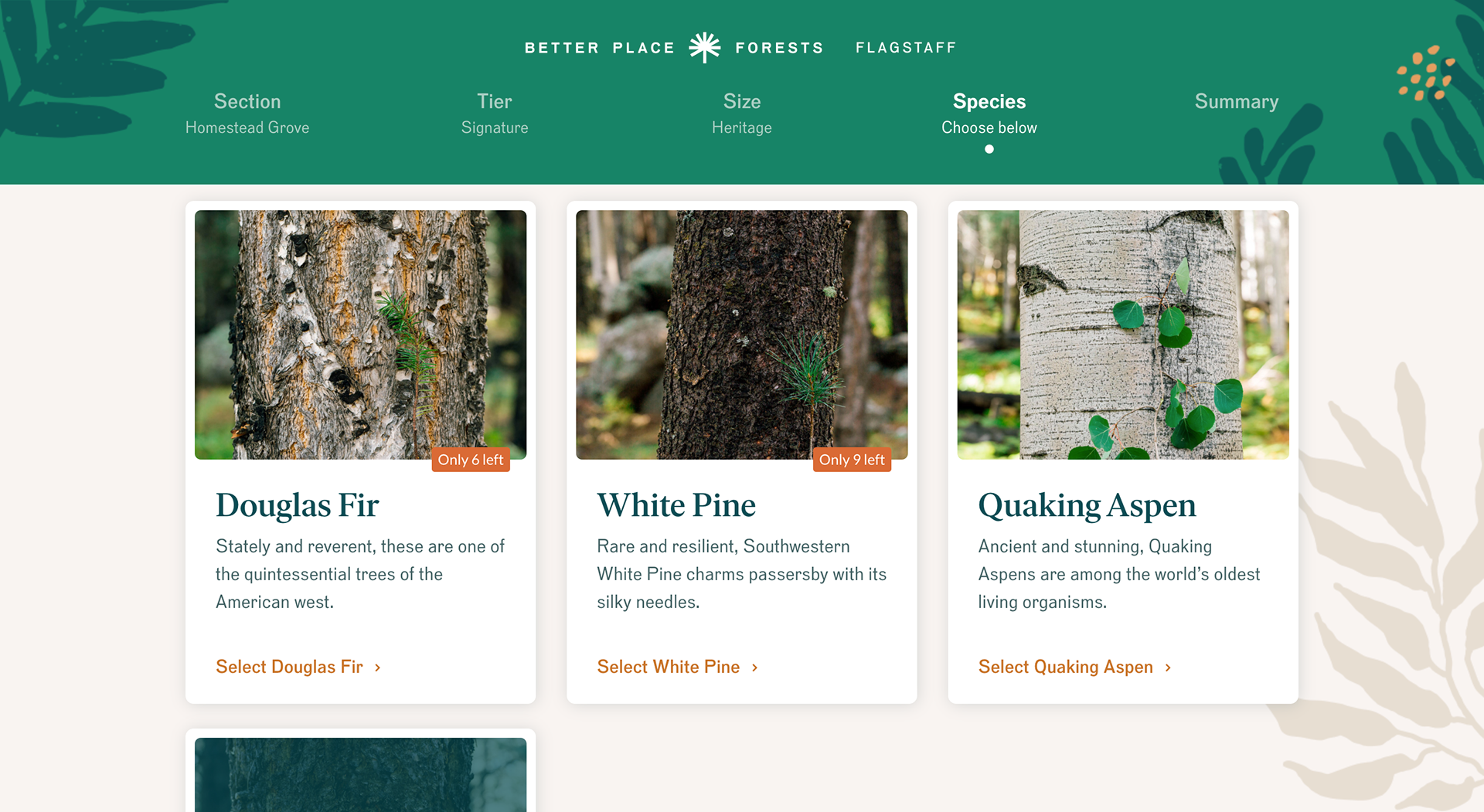Click the Quaking Aspen heading
The height and width of the screenshot is (812, 1484).
[x=1087, y=506]
